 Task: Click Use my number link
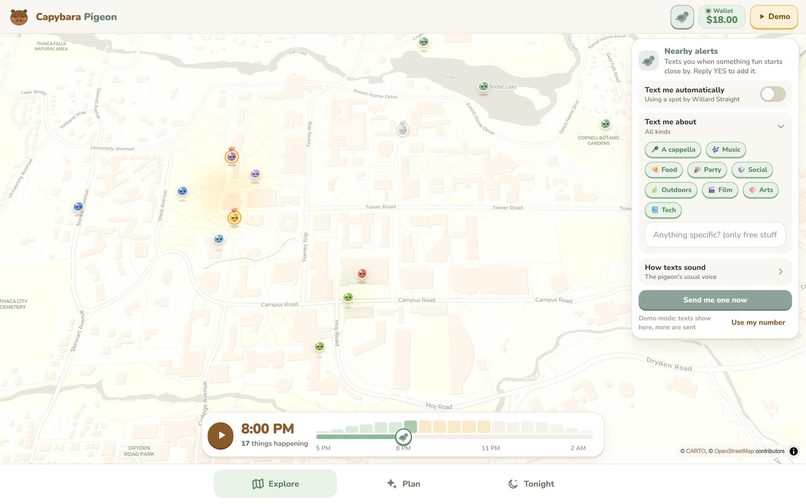758,322
